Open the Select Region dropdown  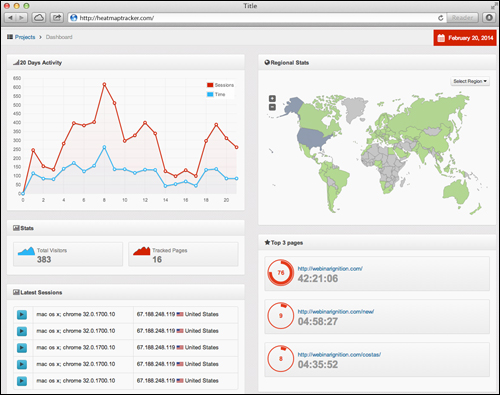[x=470, y=81]
